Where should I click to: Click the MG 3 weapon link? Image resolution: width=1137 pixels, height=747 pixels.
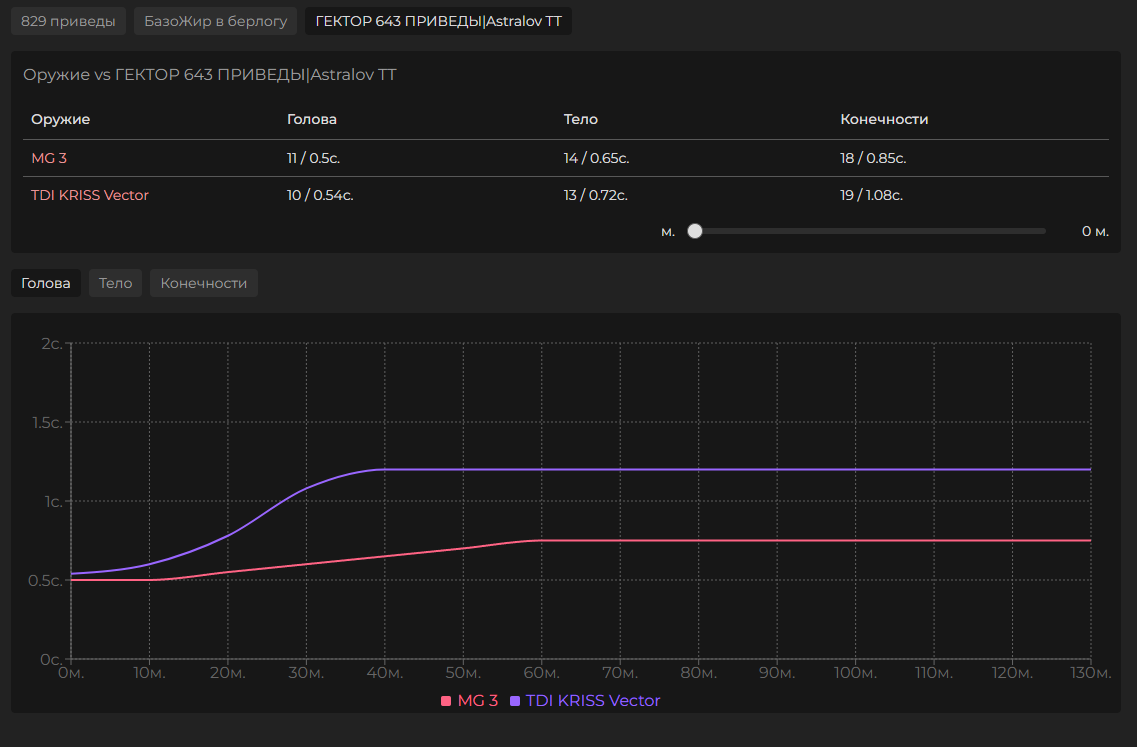click(49, 158)
